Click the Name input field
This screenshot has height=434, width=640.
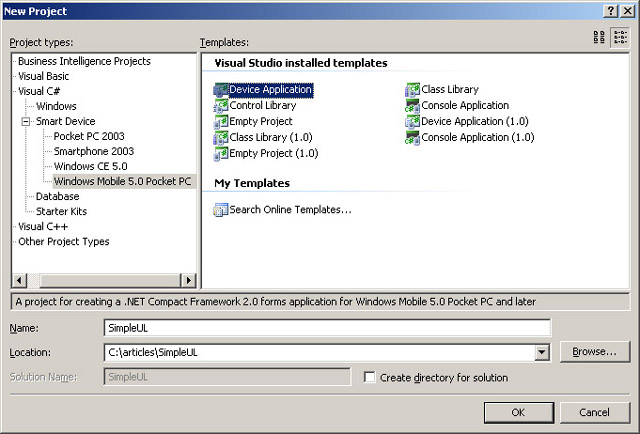(x=327, y=328)
